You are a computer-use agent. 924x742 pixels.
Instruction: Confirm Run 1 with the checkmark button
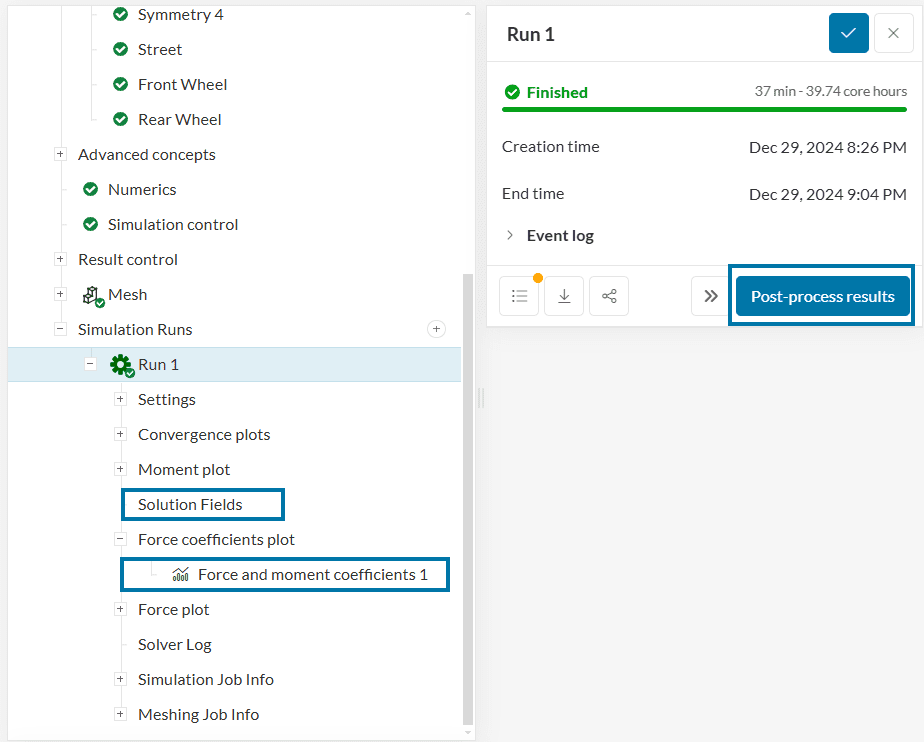pos(848,33)
